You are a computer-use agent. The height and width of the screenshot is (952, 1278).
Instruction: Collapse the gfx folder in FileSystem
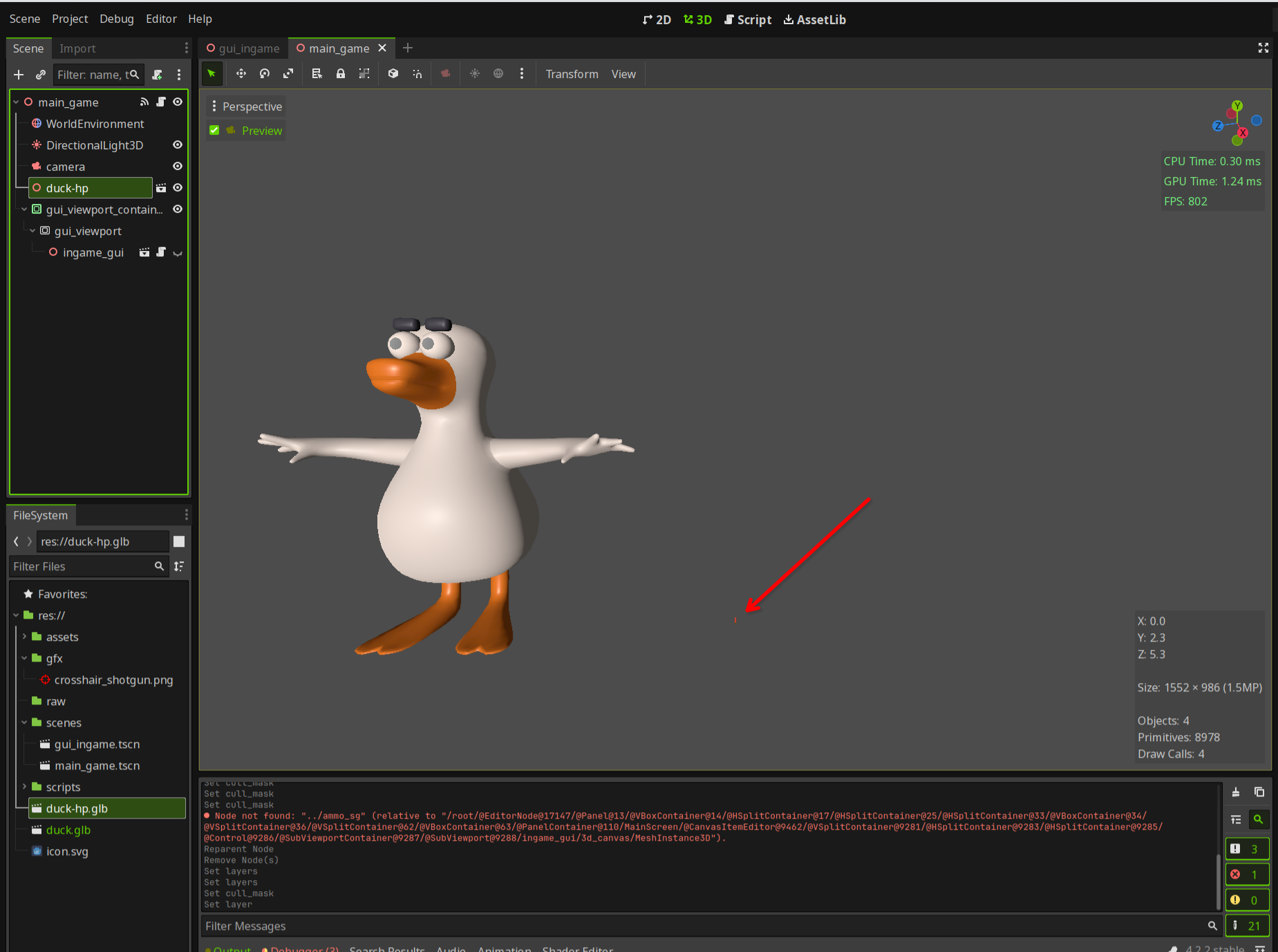coord(24,658)
